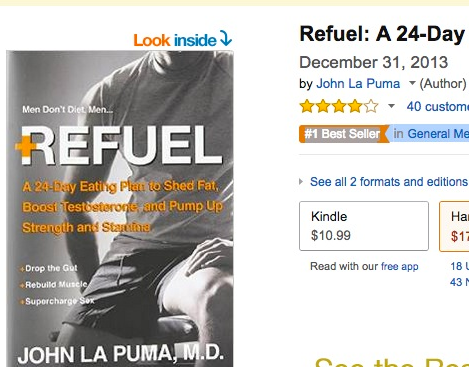Click the Look inside arrow icon
This screenshot has height=367, width=469.
[x=226, y=39]
